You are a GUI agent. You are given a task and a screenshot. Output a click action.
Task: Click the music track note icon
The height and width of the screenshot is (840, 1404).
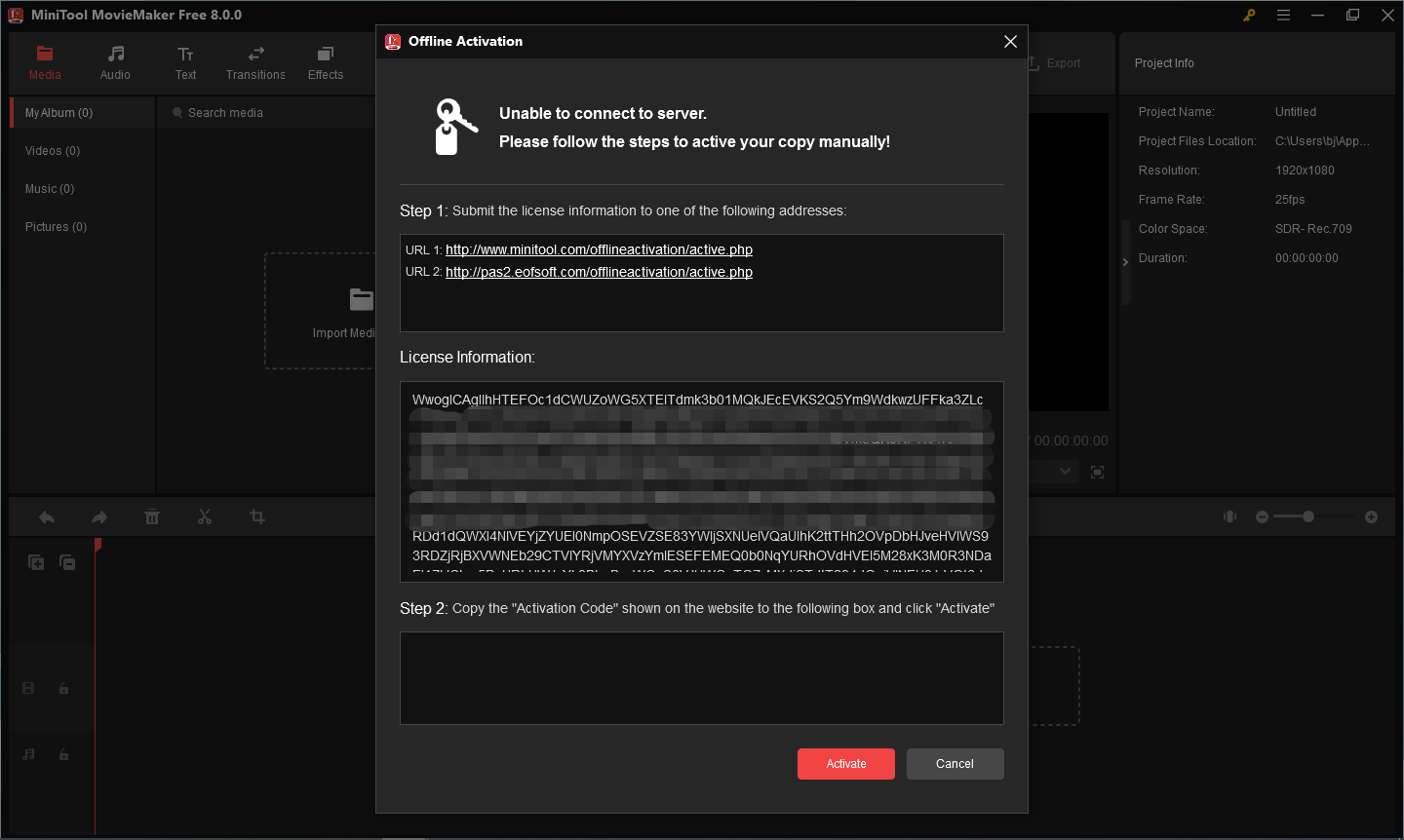[28, 754]
